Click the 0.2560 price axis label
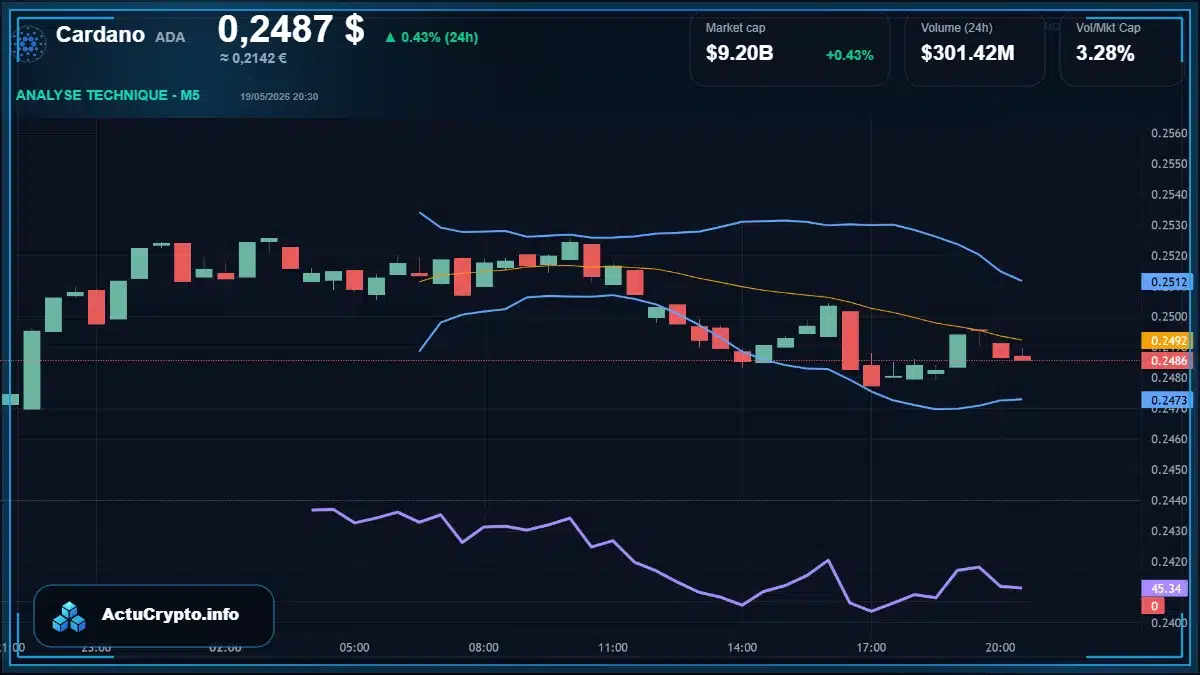Image resolution: width=1200 pixels, height=675 pixels. [x=1168, y=133]
